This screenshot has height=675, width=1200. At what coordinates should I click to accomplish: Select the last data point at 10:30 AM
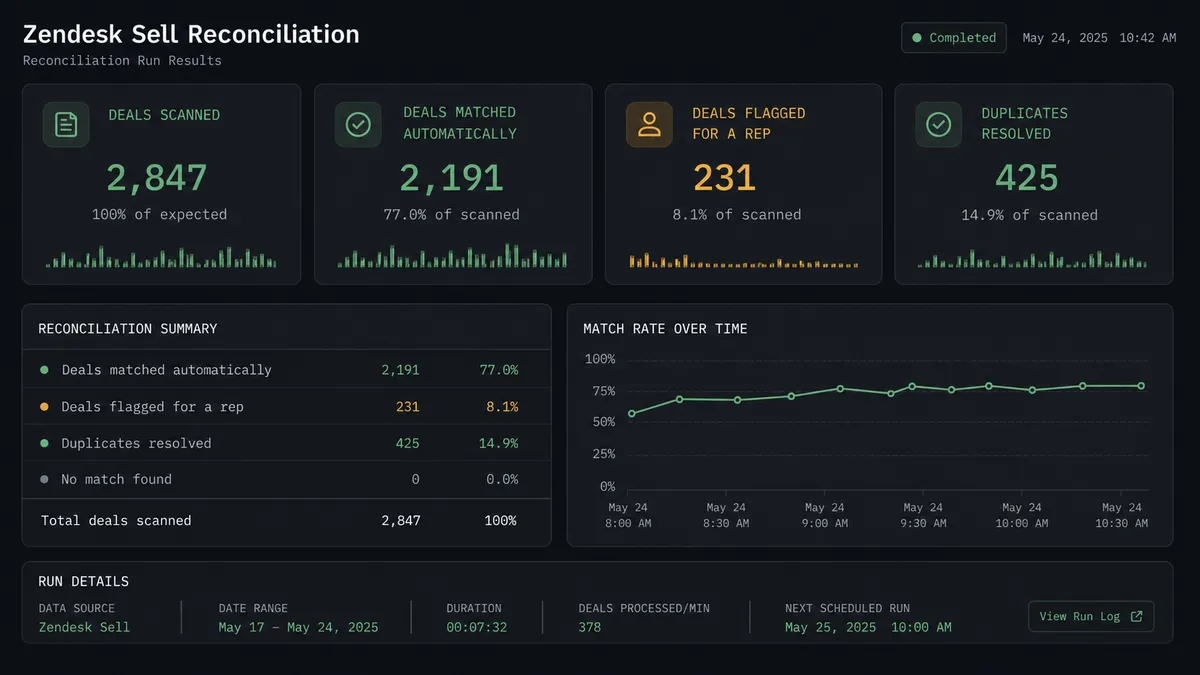(x=1141, y=386)
